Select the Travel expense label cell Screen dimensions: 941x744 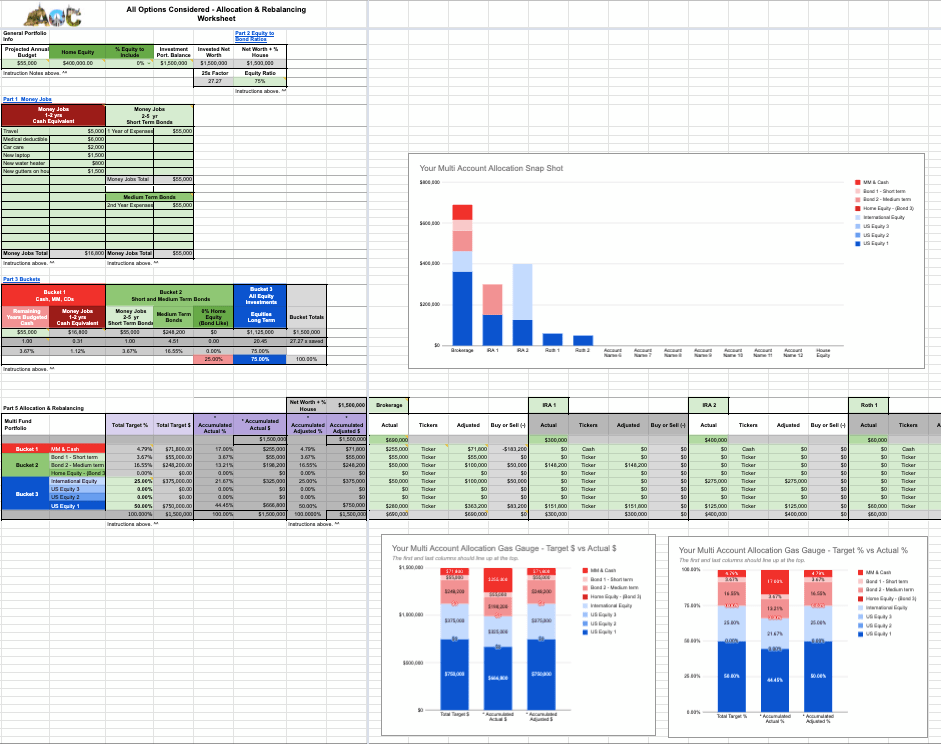click(x=40, y=131)
